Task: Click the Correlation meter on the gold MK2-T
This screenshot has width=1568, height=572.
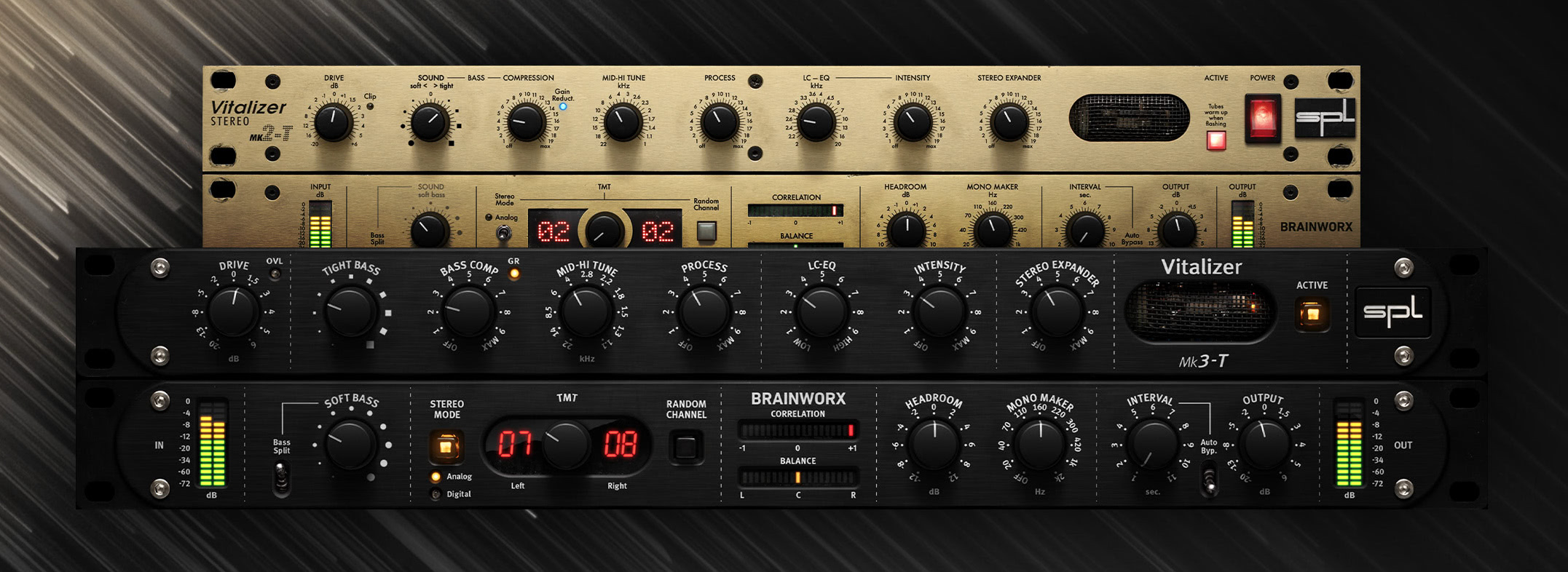Action: pos(795,210)
